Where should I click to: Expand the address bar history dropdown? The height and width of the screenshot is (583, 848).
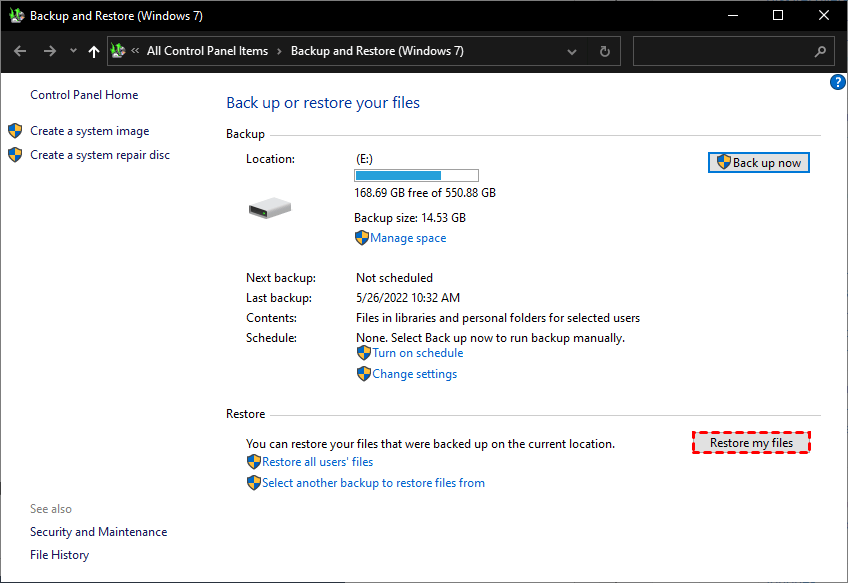point(572,51)
